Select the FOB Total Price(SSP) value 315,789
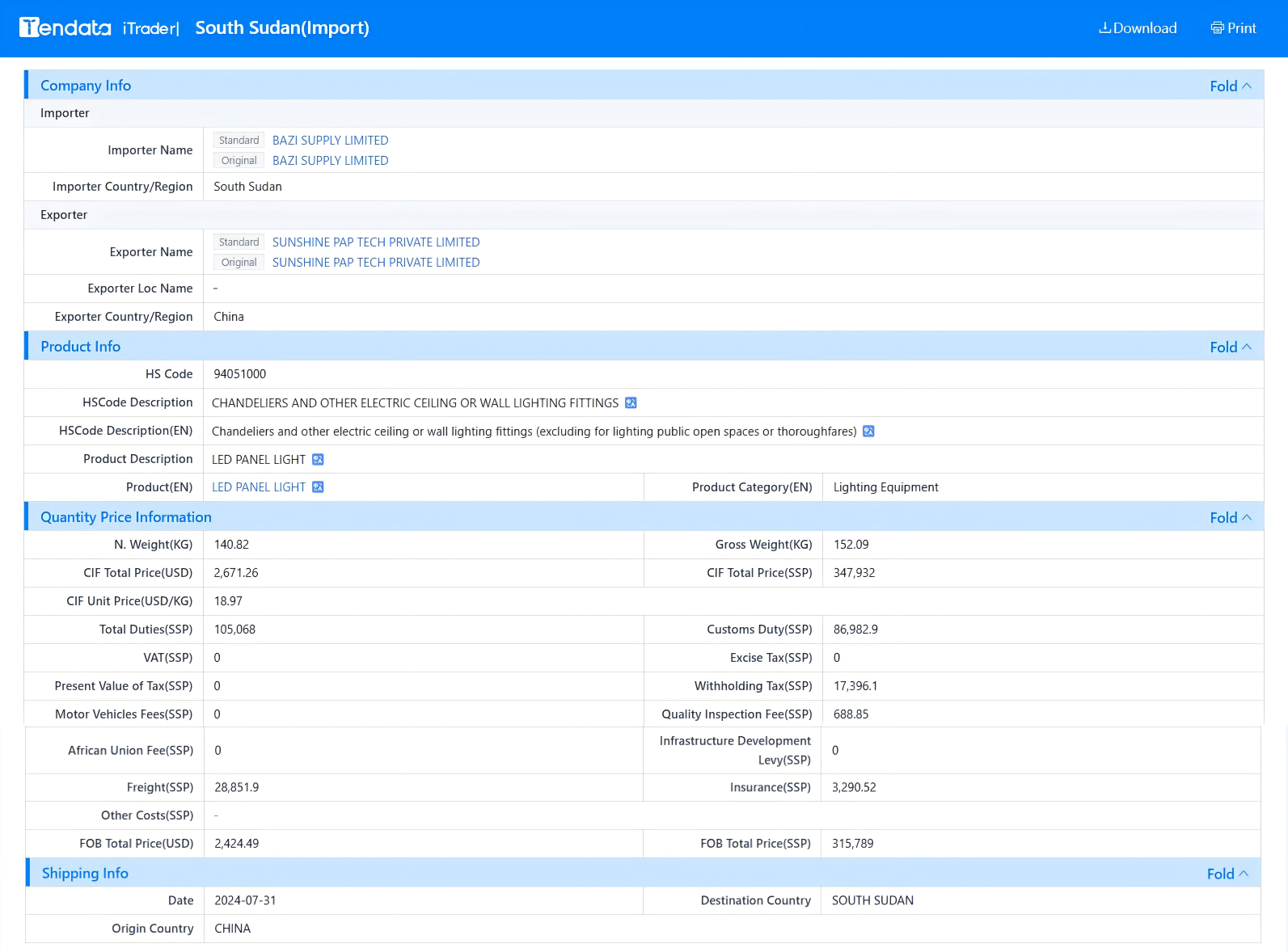Image resolution: width=1288 pixels, height=952 pixels. tap(853, 843)
